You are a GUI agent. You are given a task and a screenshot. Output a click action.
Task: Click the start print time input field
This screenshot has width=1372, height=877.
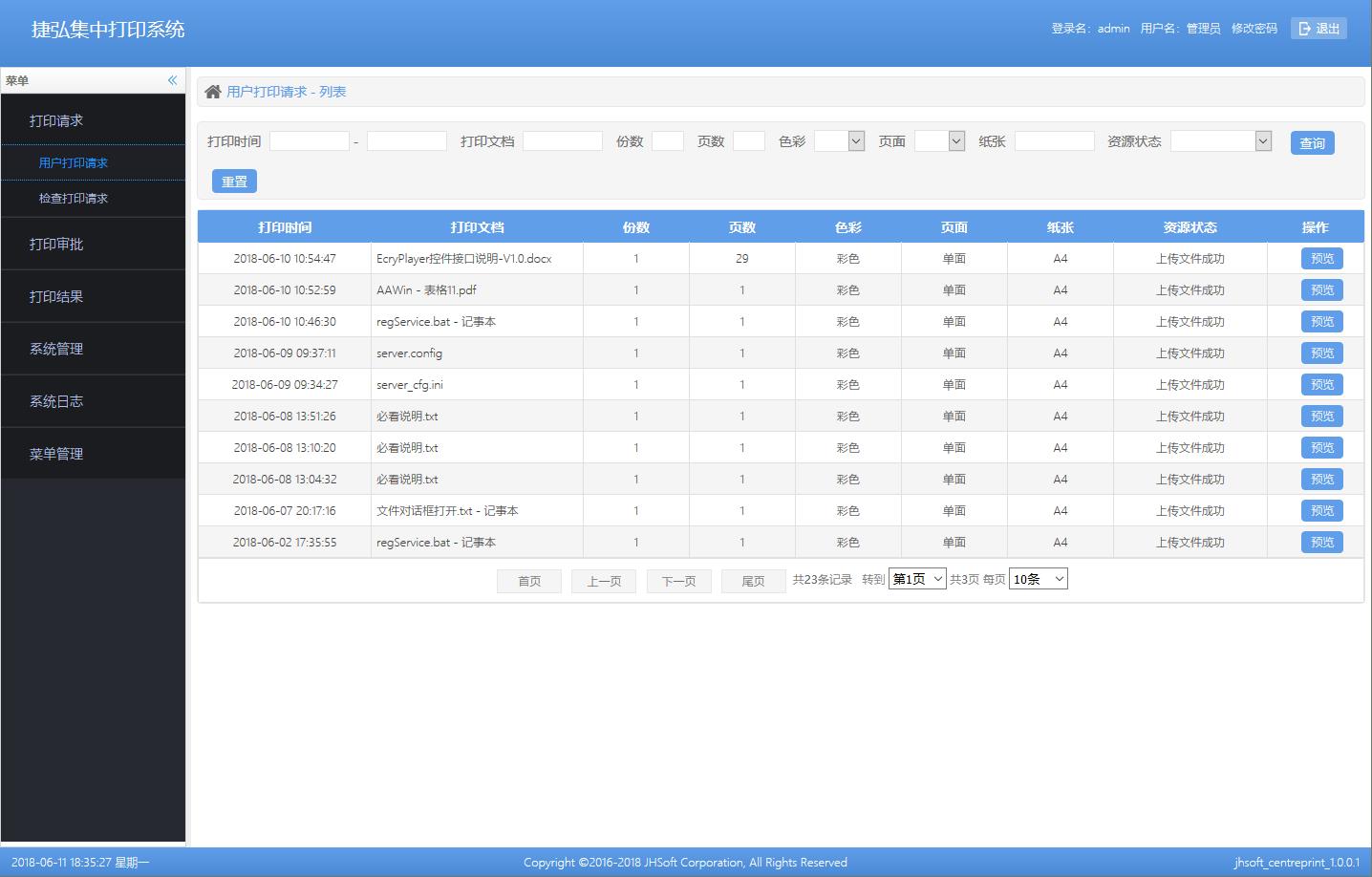[x=310, y=141]
